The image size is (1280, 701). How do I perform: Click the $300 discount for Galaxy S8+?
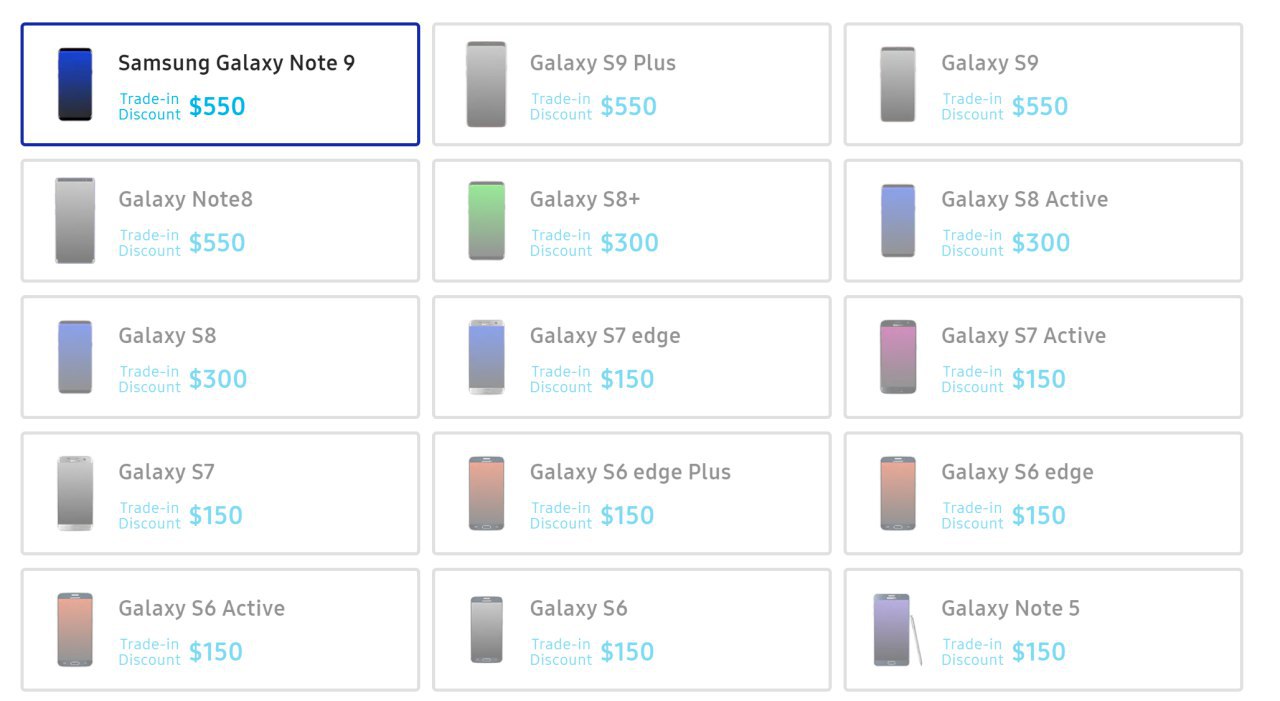pos(629,243)
